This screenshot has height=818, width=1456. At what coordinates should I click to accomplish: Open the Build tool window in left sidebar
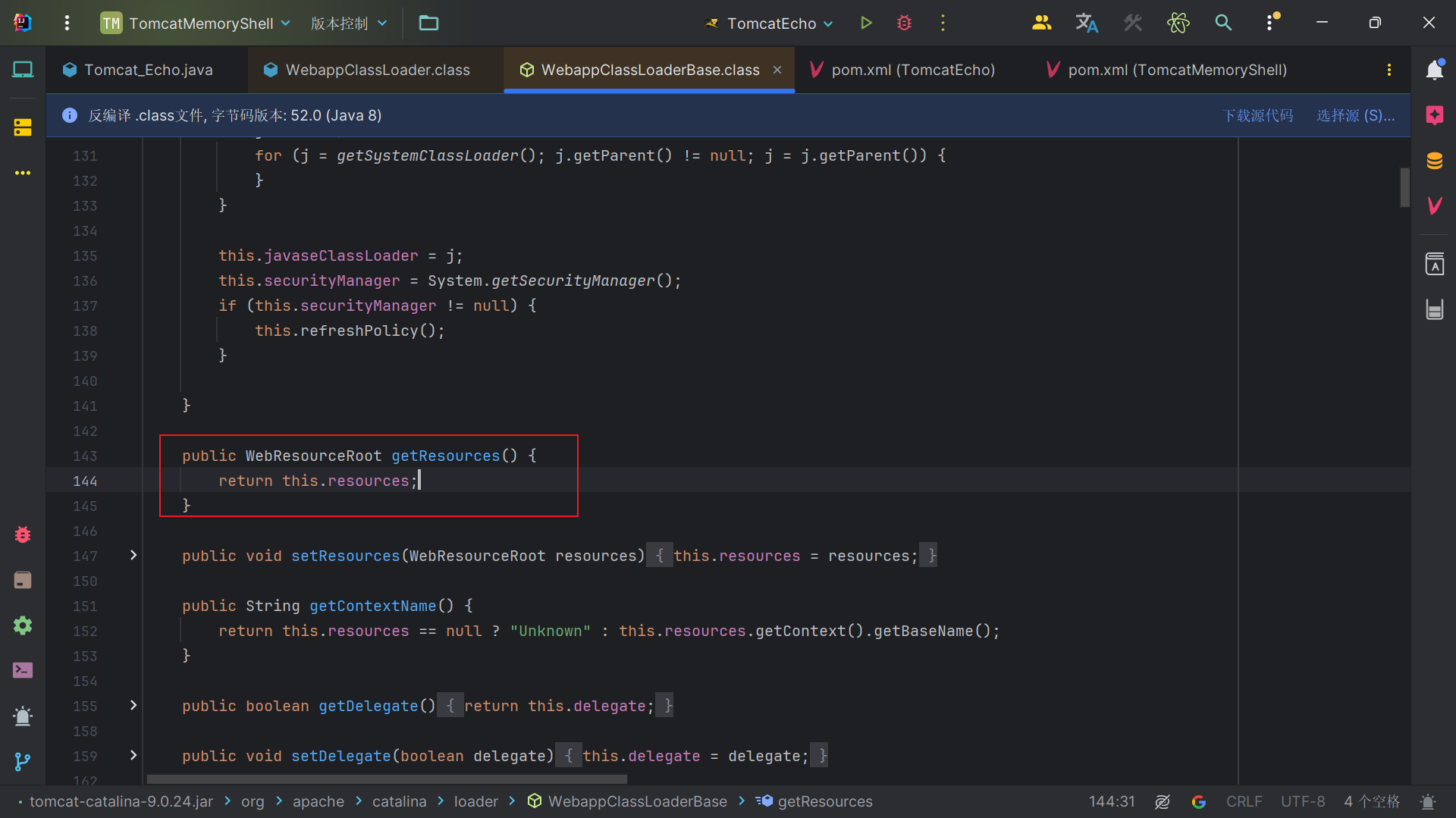(23, 580)
